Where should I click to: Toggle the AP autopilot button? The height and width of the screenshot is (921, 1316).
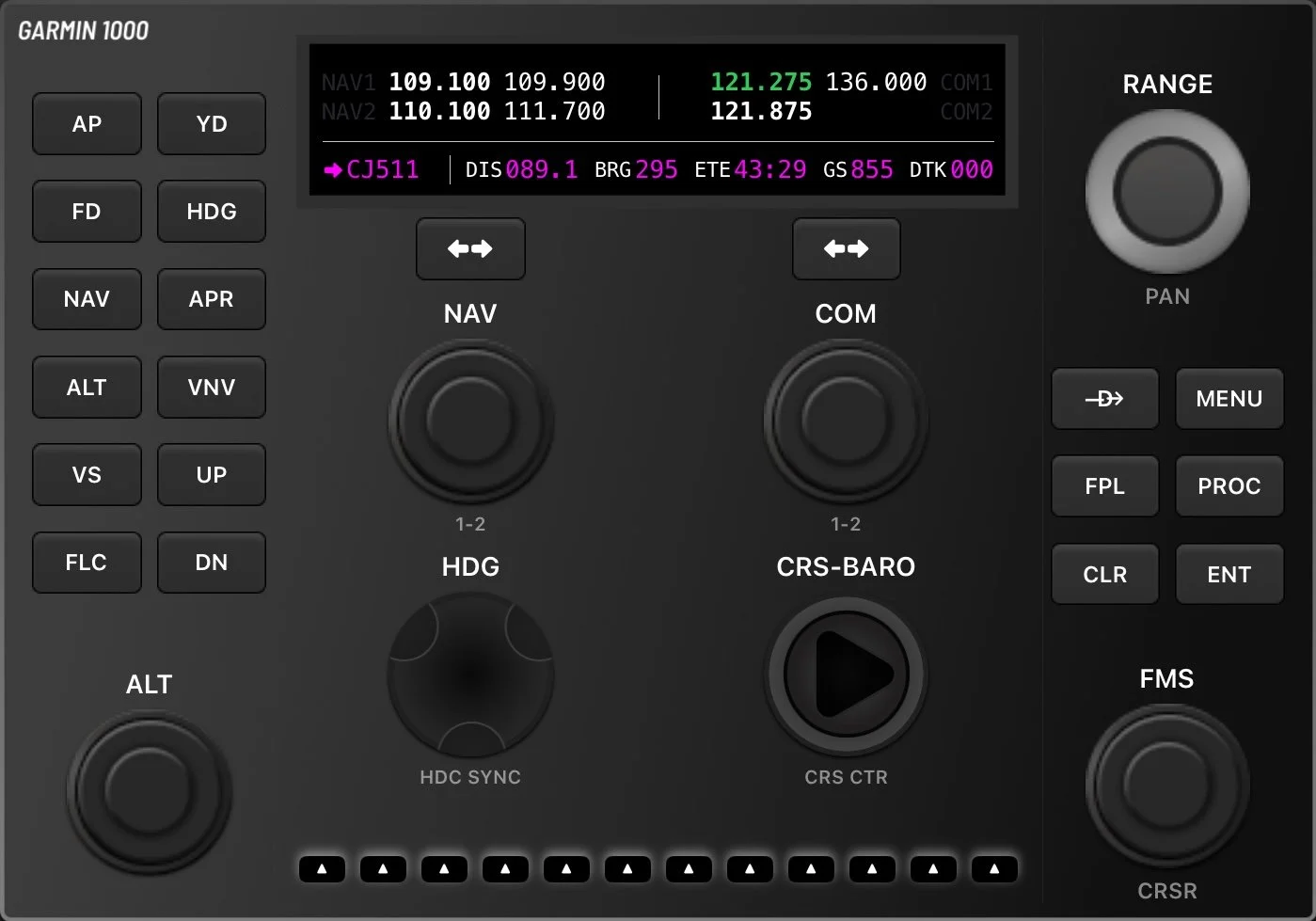[x=87, y=124]
